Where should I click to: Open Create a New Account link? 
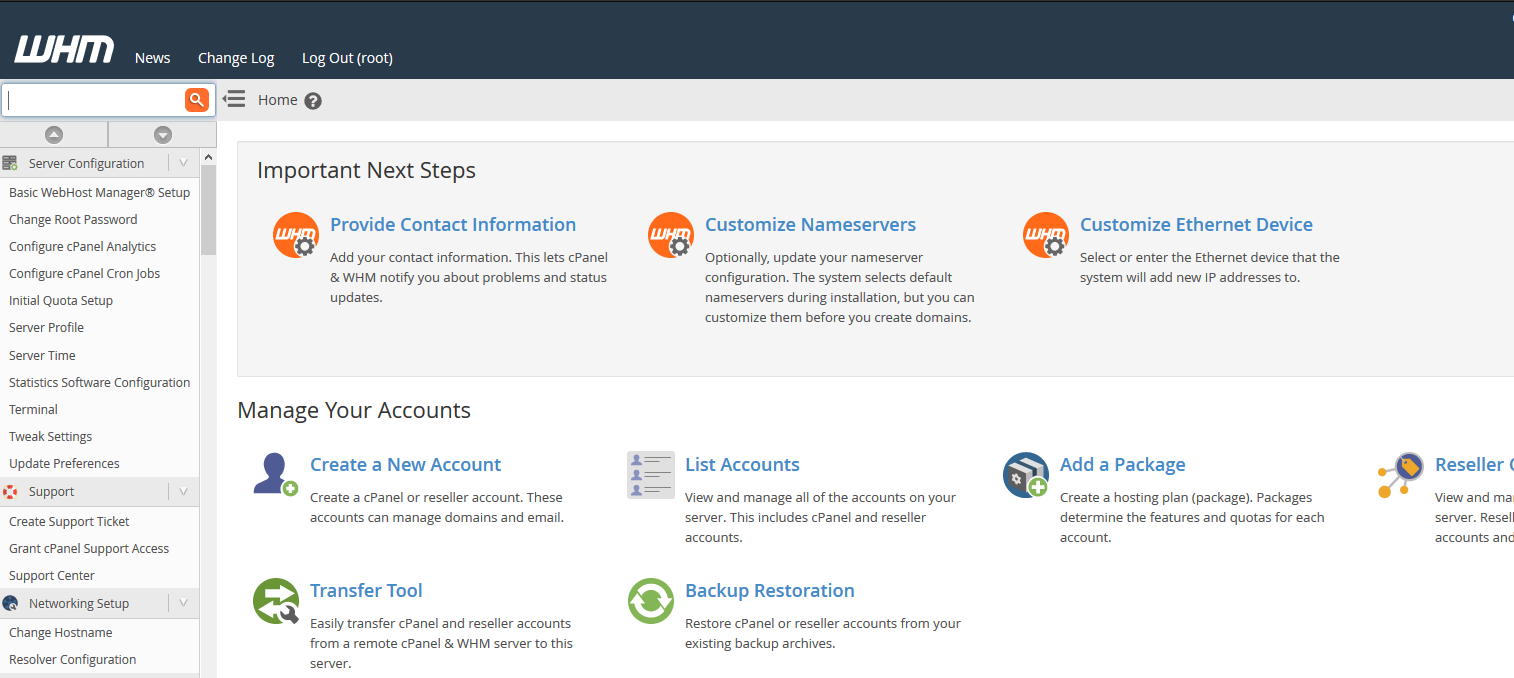(x=405, y=465)
